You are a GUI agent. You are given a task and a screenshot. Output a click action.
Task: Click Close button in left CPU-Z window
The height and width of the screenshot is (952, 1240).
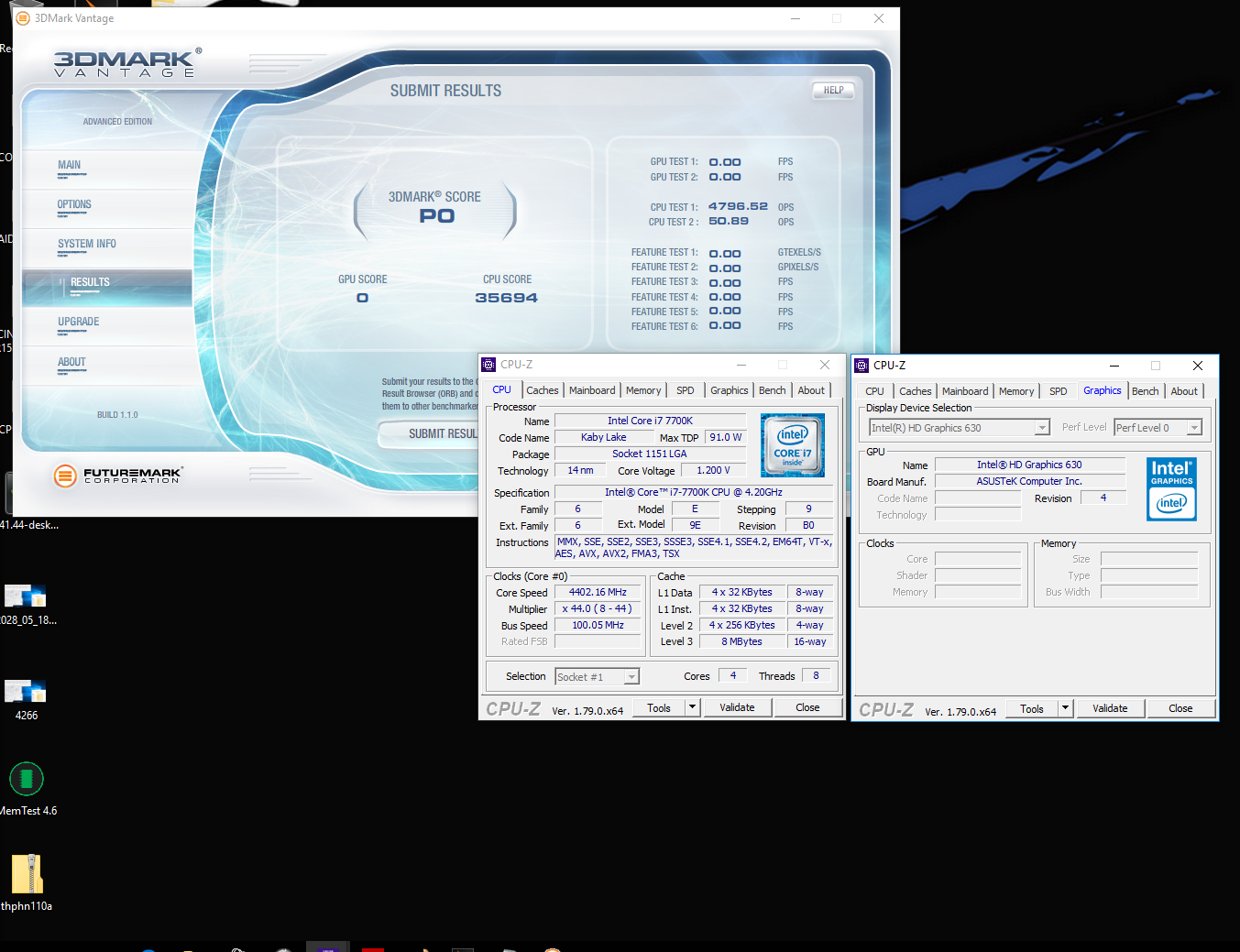807,707
